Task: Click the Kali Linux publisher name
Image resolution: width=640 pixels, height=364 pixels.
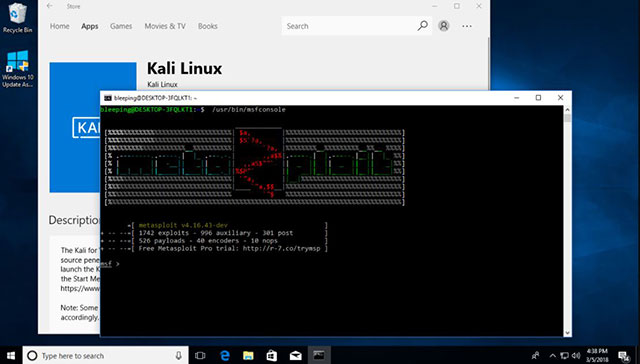Action: [x=162, y=84]
